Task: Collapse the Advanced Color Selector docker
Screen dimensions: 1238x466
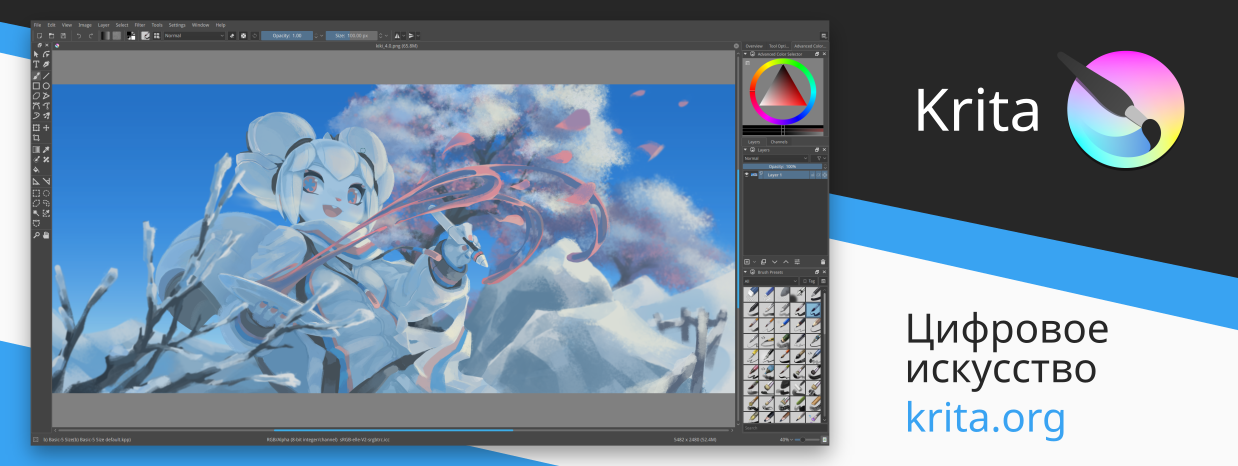Action: point(746,54)
